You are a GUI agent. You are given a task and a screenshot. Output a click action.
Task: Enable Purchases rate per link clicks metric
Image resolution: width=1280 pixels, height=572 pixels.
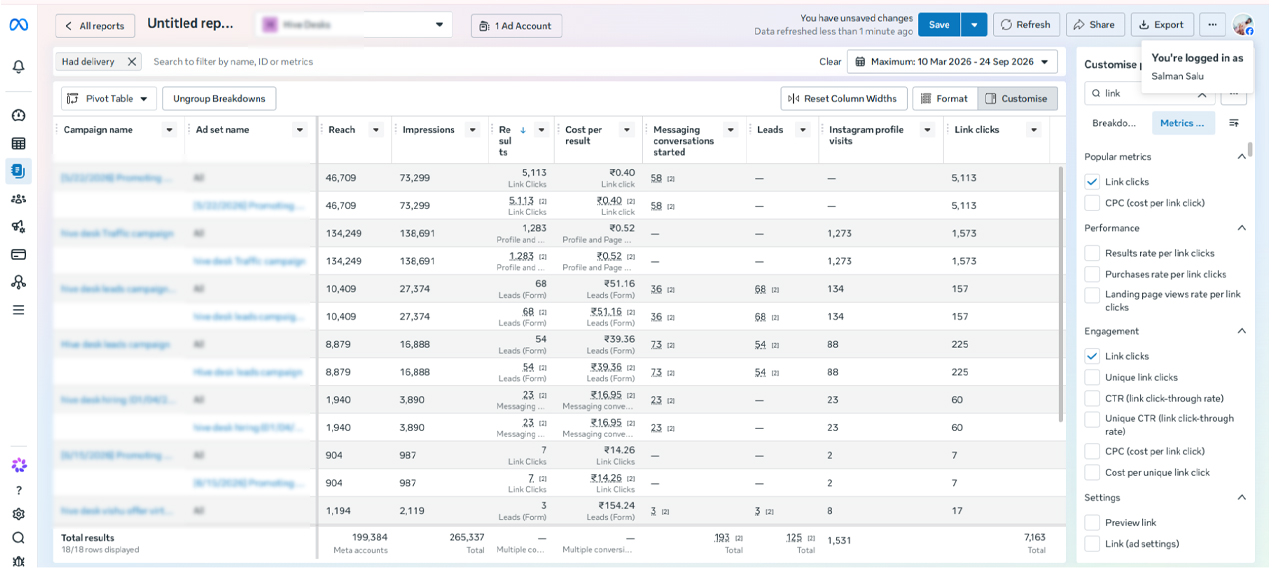click(x=1092, y=274)
